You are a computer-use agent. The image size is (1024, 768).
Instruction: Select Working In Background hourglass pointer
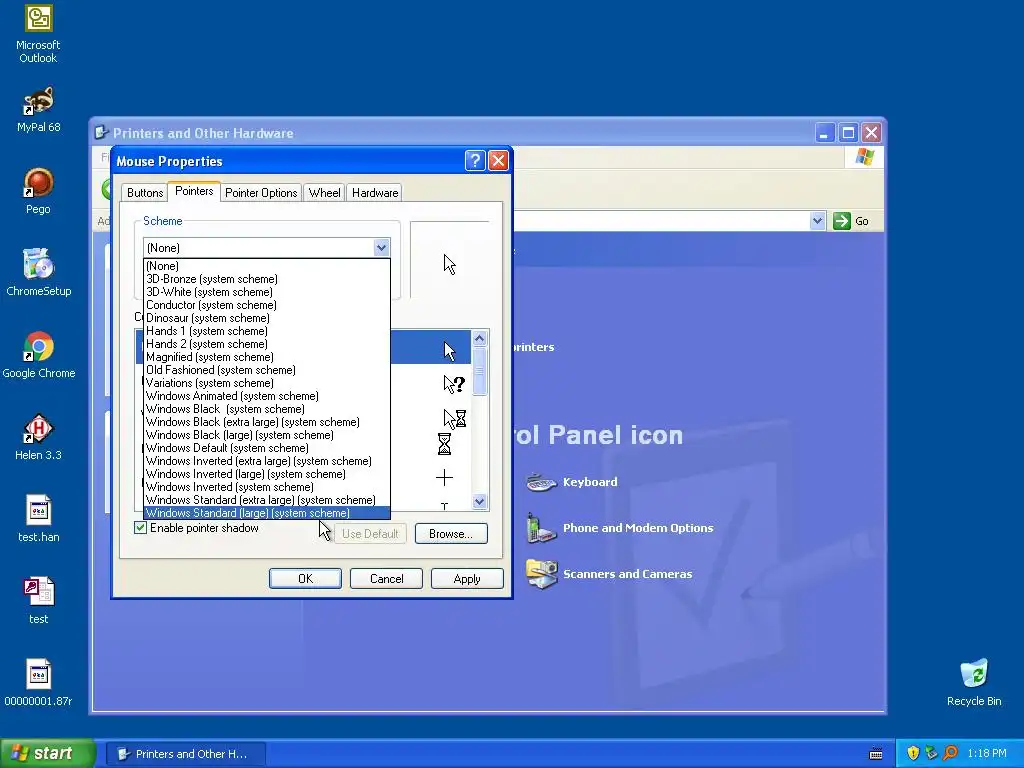click(455, 418)
